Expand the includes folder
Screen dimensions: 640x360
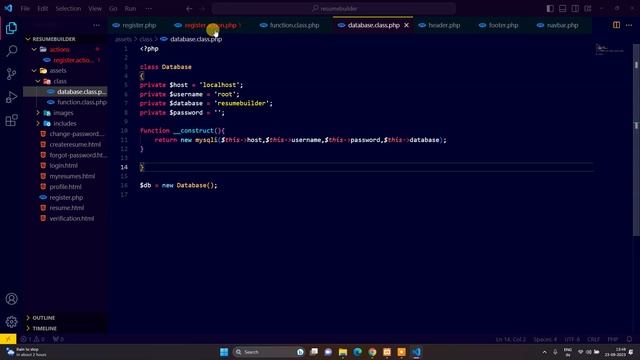(x=65, y=123)
